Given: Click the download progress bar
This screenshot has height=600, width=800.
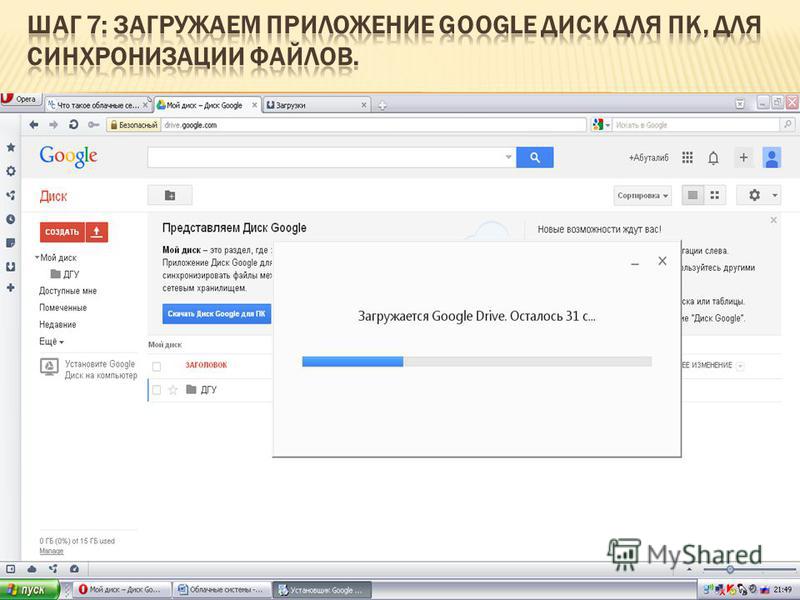Looking at the screenshot, I should click(x=477, y=362).
